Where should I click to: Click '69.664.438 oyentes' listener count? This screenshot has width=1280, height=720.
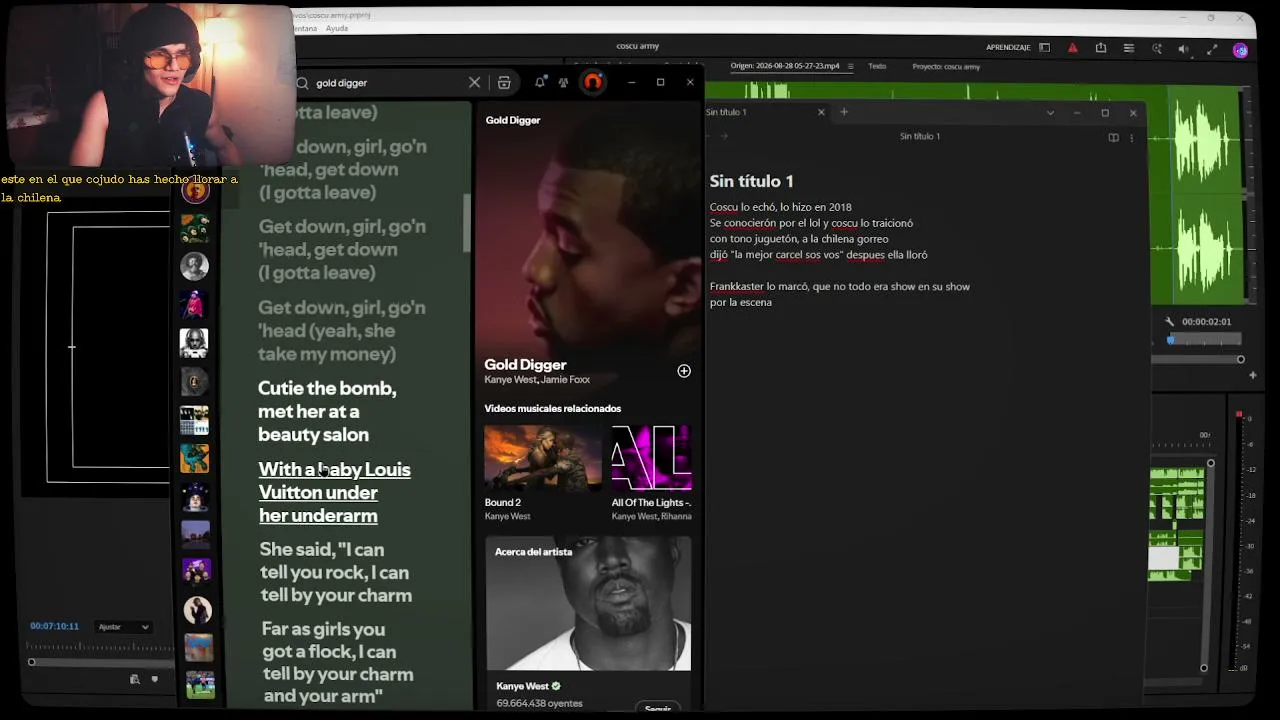pyautogui.click(x=540, y=704)
